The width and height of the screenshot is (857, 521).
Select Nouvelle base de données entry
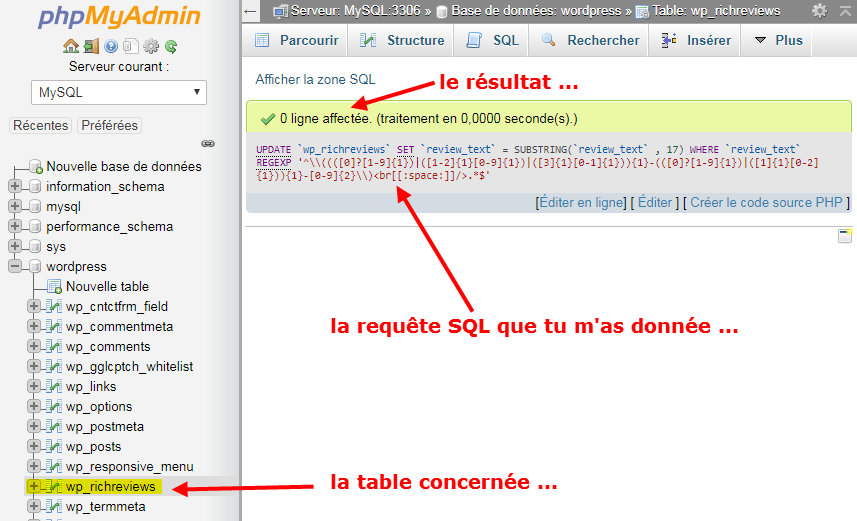tap(124, 166)
